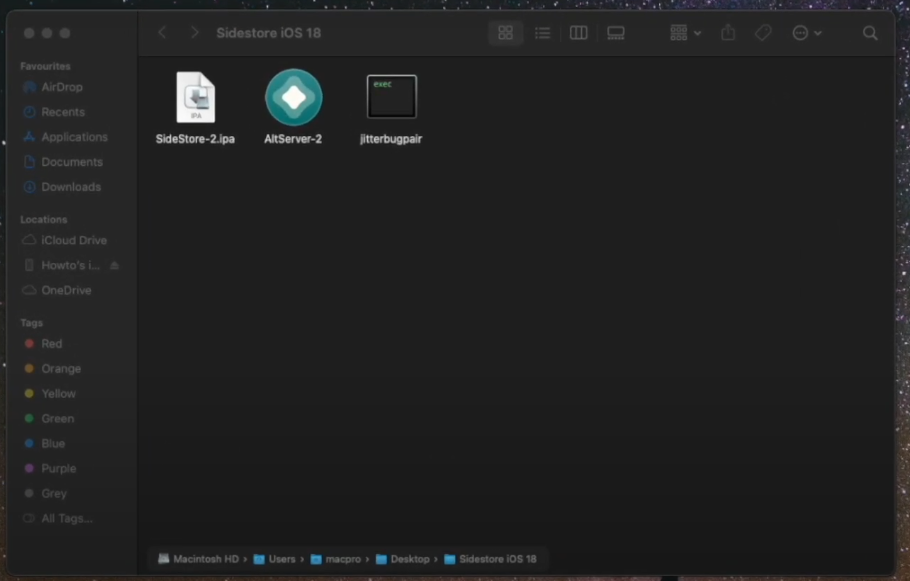Filter by the Blue tag
Viewport: 910px width, 581px height.
coord(53,443)
